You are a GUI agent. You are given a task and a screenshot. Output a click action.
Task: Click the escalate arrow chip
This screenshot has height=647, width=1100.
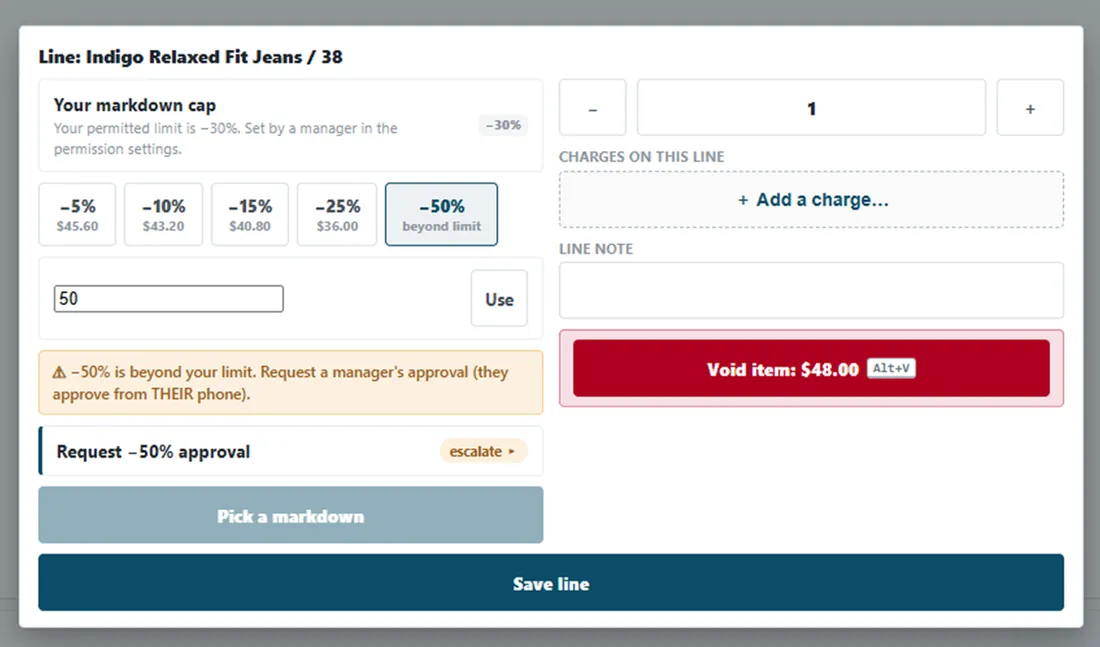[x=483, y=451]
